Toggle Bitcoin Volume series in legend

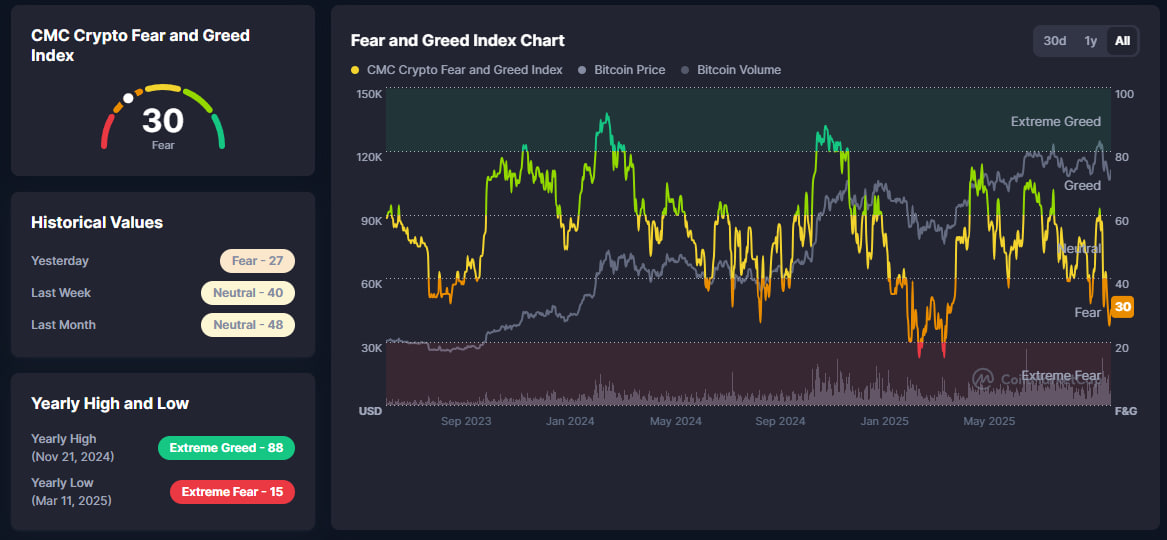(738, 70)
